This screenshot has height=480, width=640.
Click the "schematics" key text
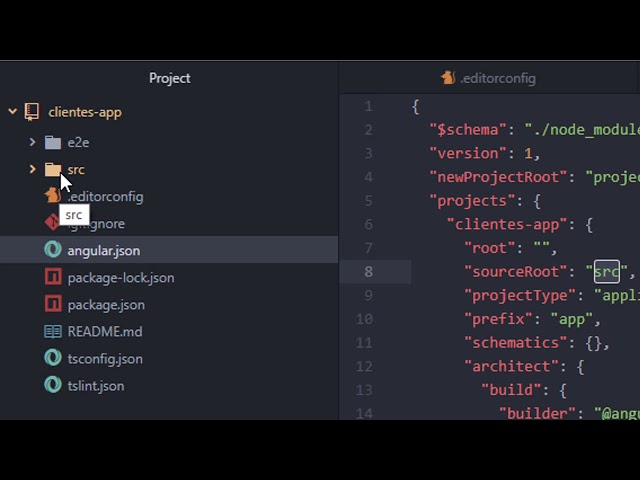click(x=516, y=343)
